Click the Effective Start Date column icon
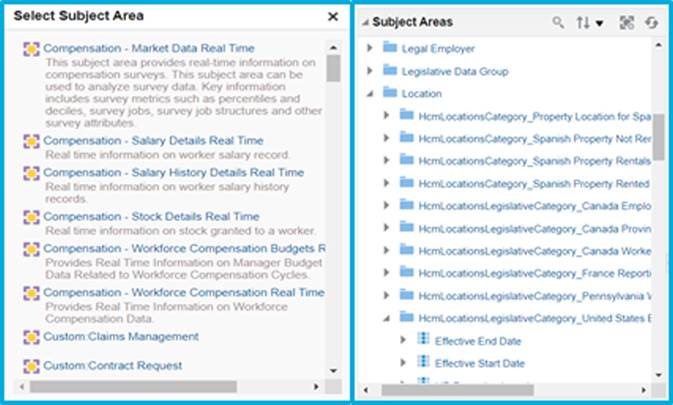The width and height of the screenshot is (673, 405). tap(423, 361)
